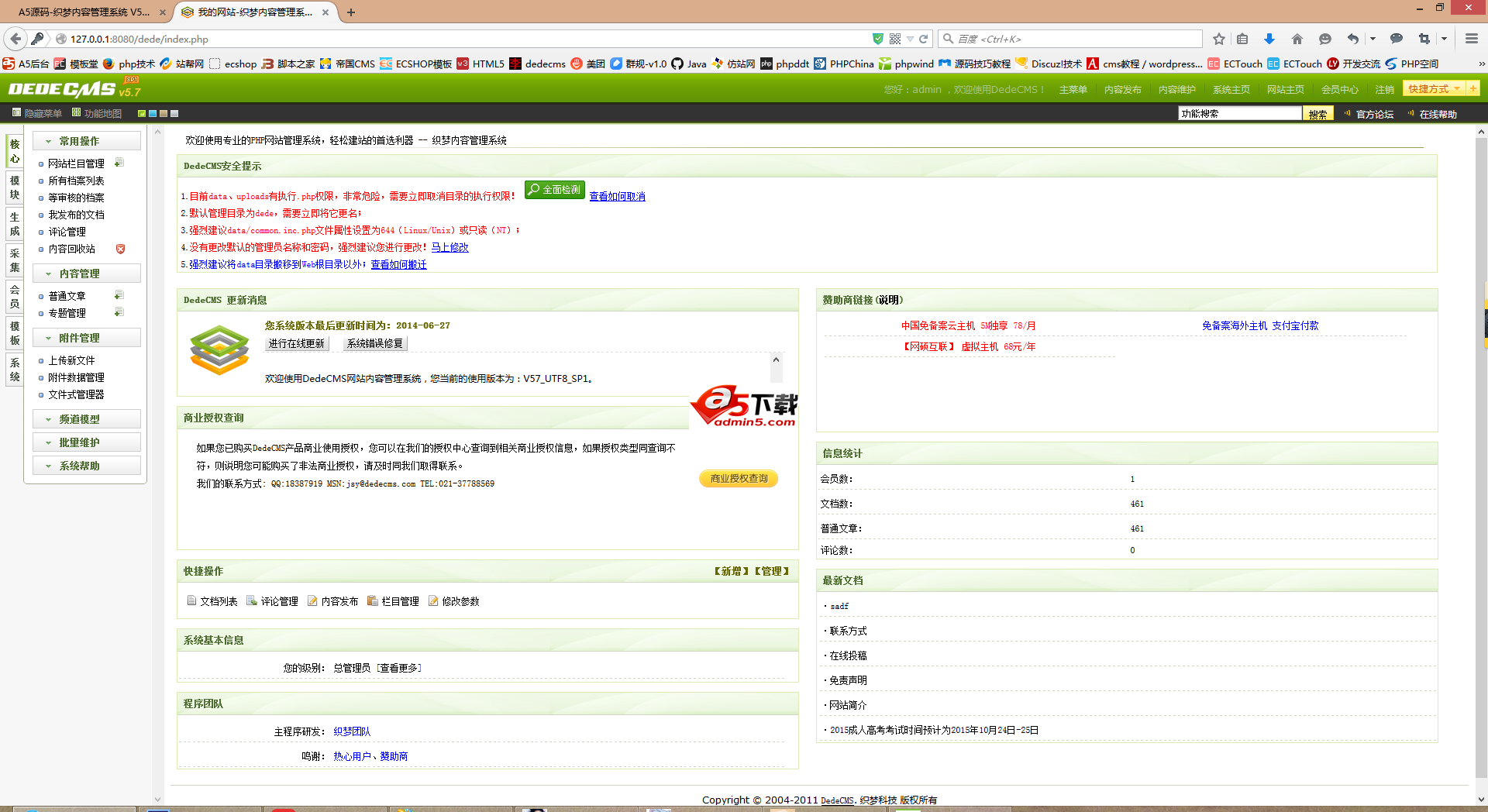Click the 评论管理 icon in 快捷操作
The height and width of the screenshot is (812, 1488).
(x=252, y=600)
